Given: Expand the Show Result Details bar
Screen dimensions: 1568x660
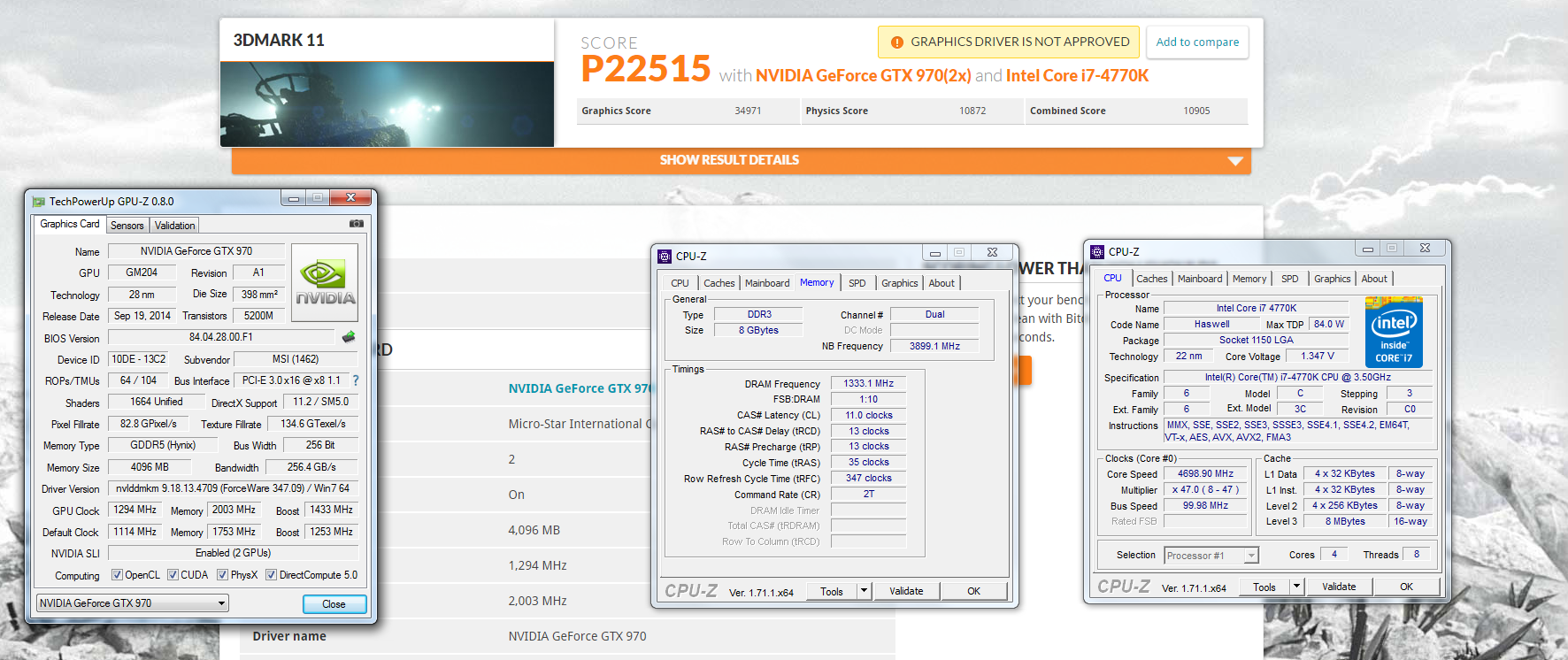Looking at the screenshot, I should coord(742,160).
